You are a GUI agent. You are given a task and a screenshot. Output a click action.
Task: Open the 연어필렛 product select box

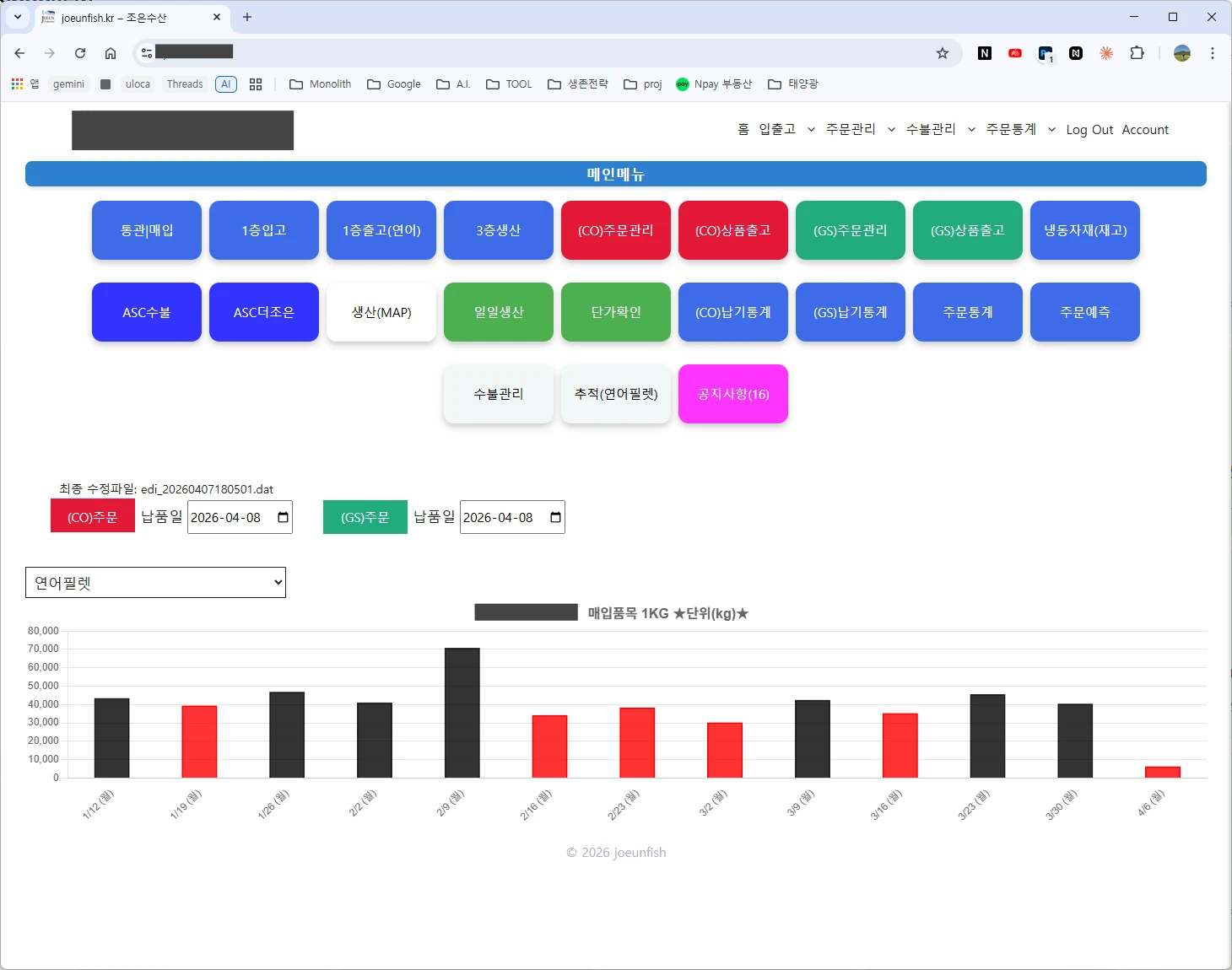click(155, 583)
